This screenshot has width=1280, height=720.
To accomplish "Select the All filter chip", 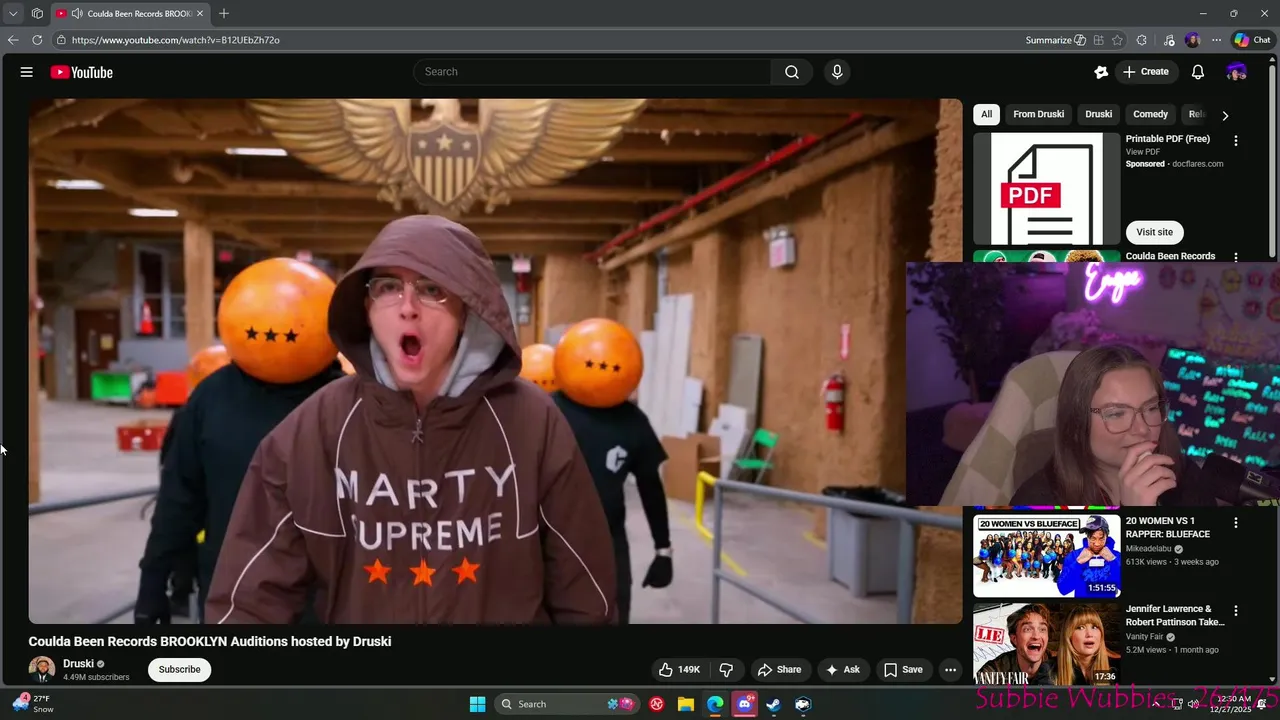I will pyautogui.click(x=986, y=114).
